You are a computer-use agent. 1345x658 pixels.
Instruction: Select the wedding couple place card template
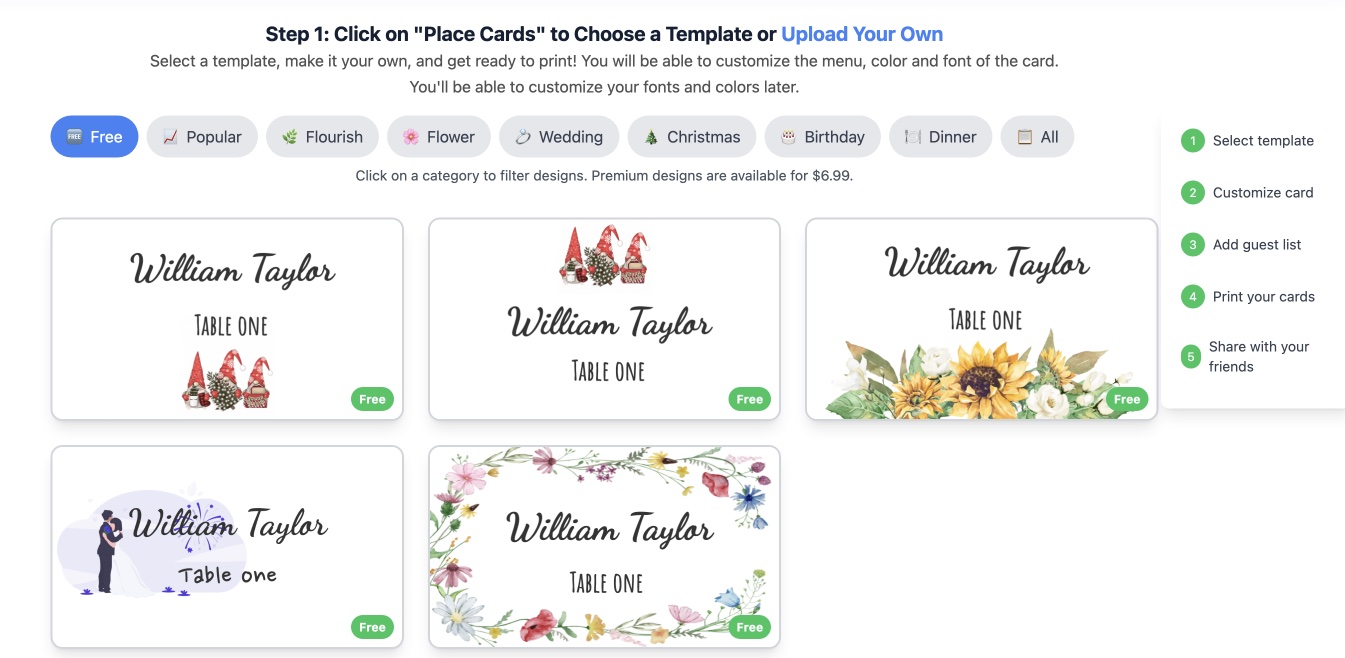[x=227, y=546]
